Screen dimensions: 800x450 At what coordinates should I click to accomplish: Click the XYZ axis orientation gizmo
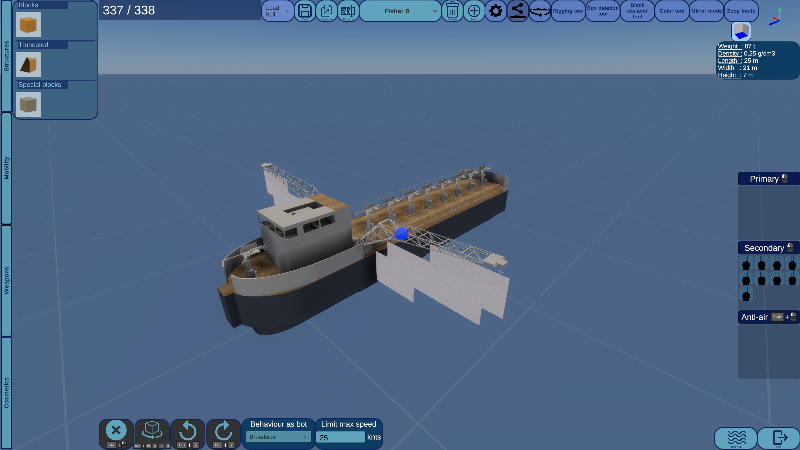click(776, 16)
